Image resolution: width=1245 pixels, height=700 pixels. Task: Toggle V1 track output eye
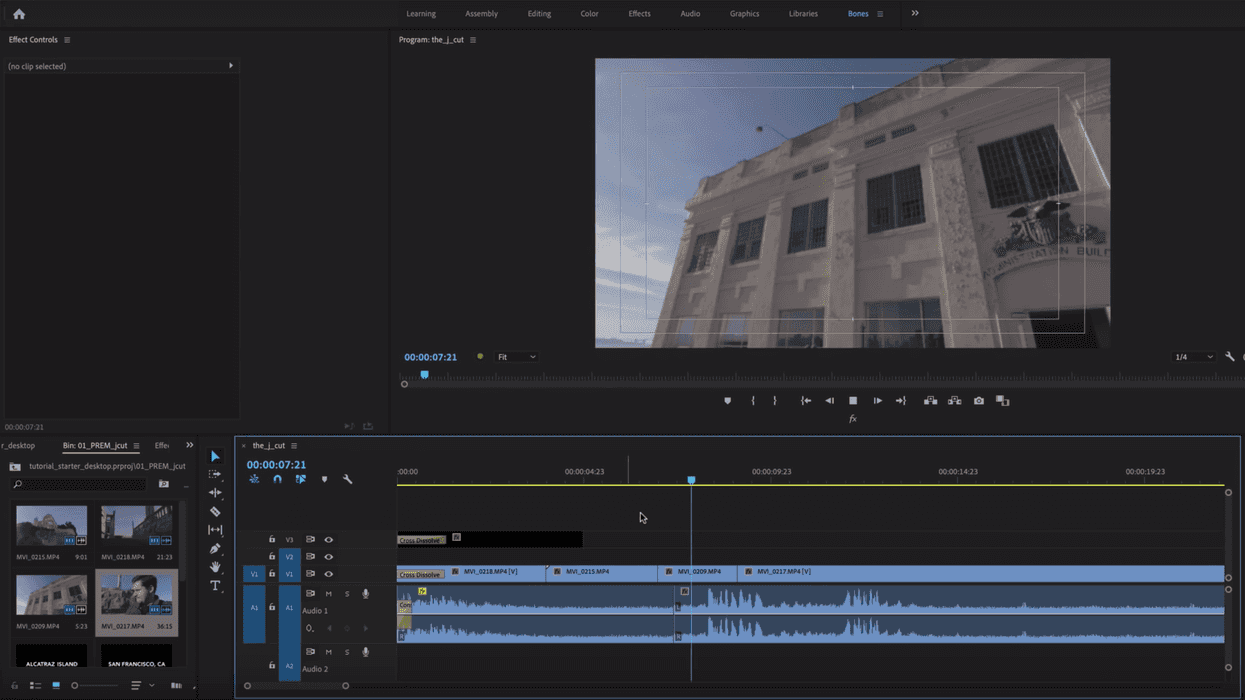328,574
